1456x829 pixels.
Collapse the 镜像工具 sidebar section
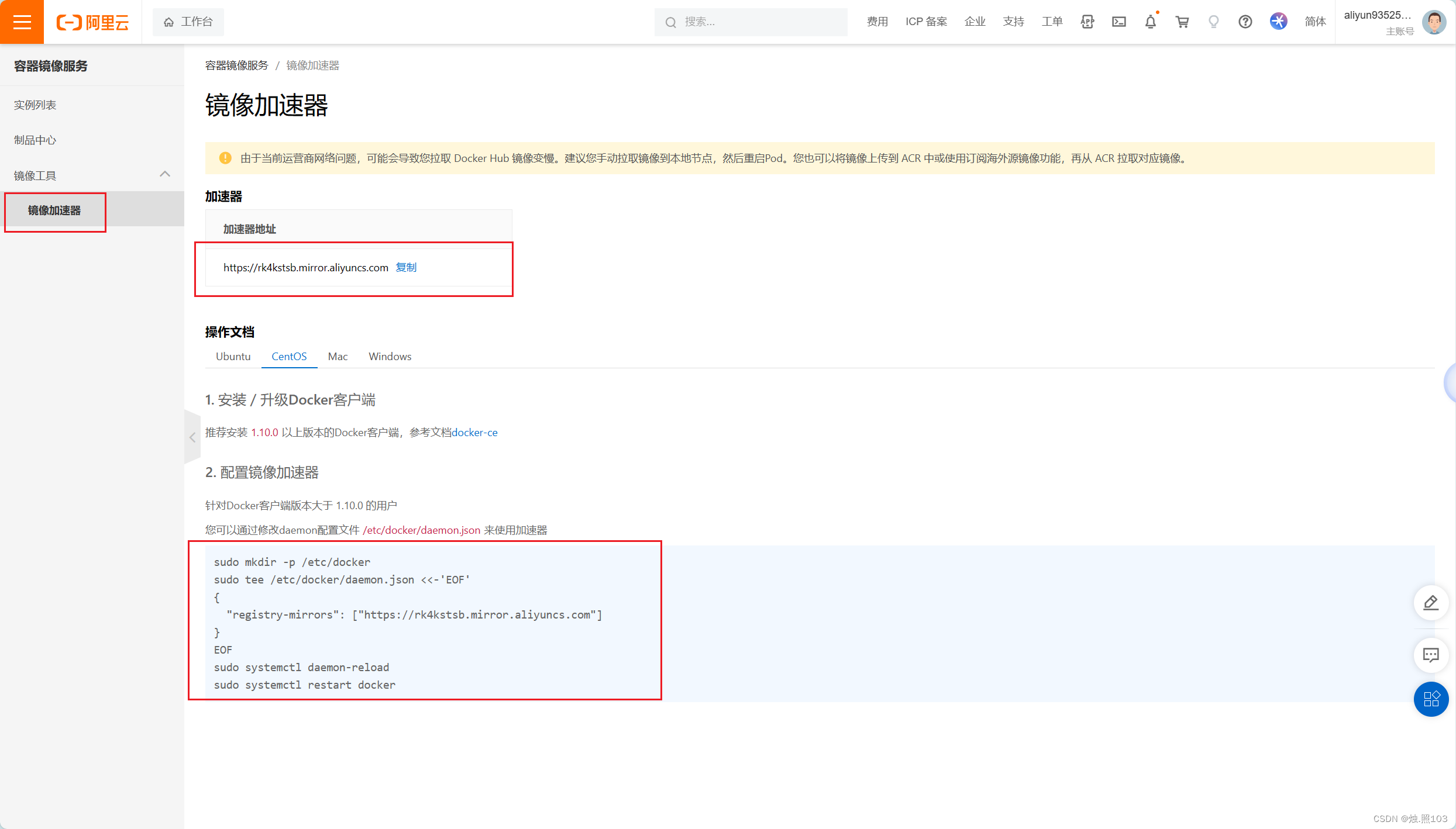coord(165,174)
